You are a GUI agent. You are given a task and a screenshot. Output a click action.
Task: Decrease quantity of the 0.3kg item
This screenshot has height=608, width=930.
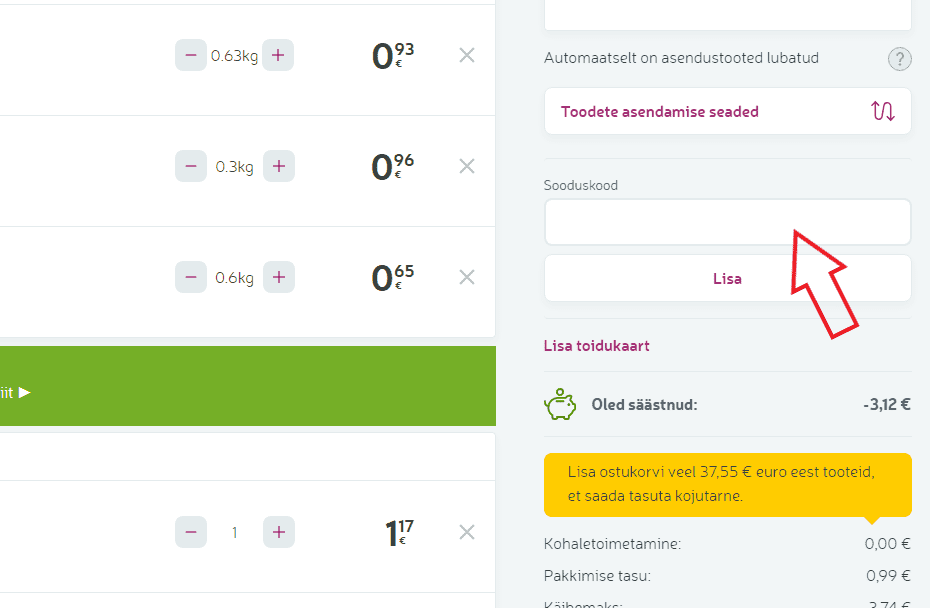[190, 166]
